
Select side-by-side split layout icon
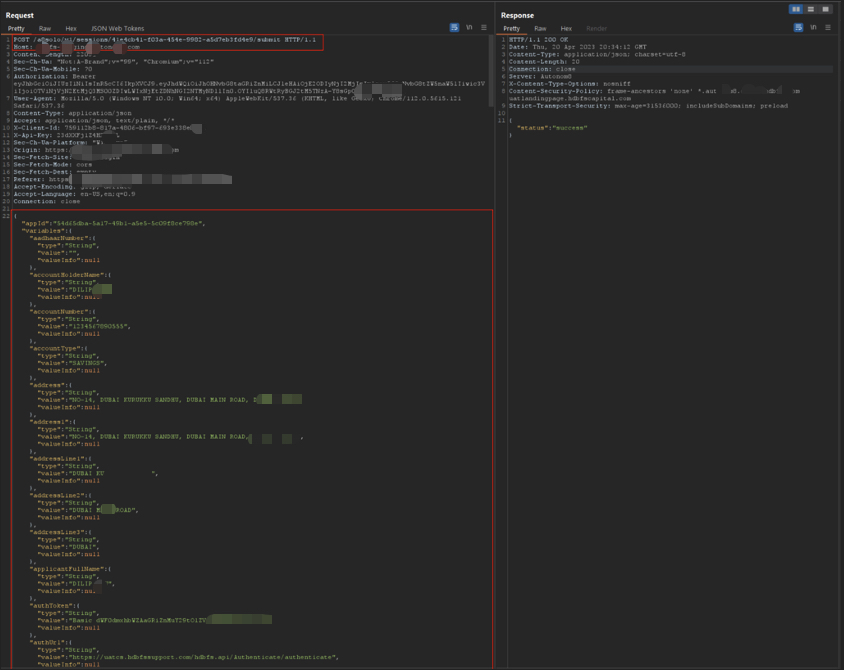pos(796,9)
